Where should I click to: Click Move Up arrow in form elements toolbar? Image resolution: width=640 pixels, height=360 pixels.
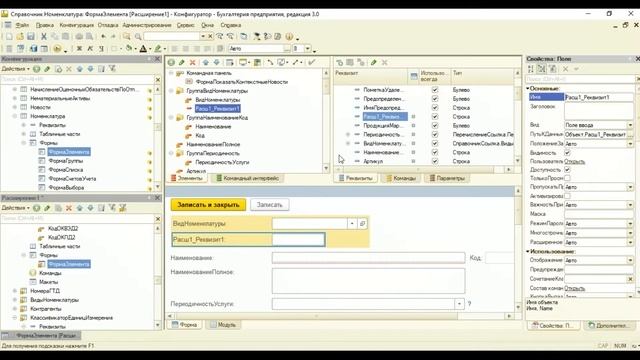[x=206, y=62]
